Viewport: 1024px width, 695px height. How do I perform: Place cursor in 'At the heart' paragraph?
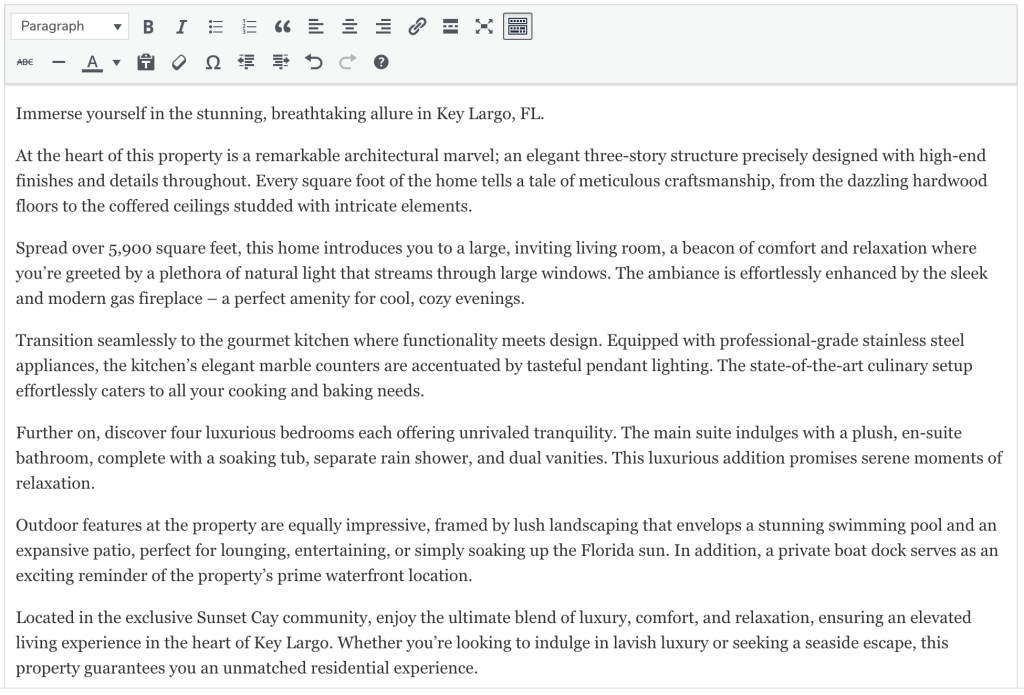tap(502, 181)
